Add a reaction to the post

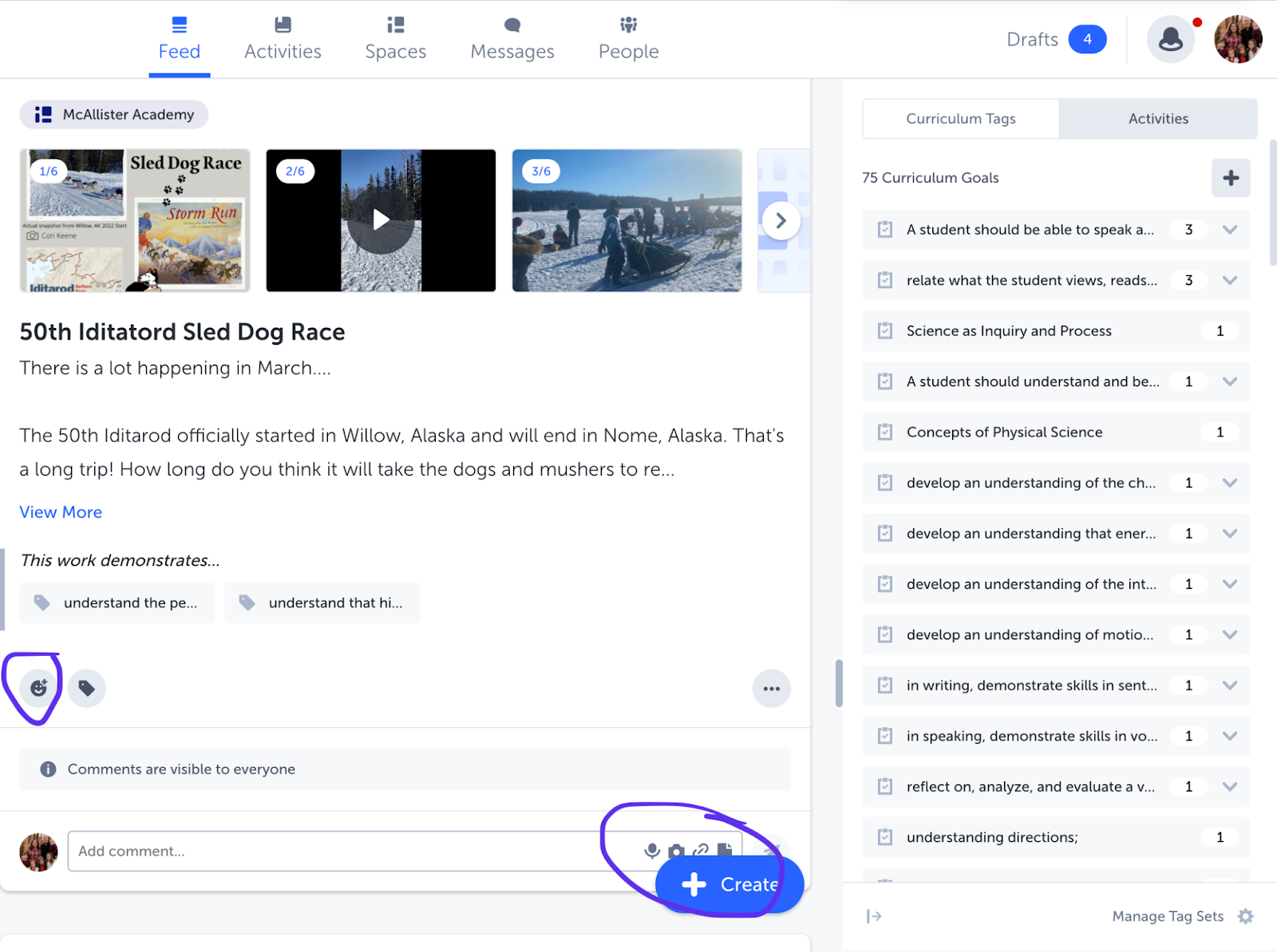38,688
